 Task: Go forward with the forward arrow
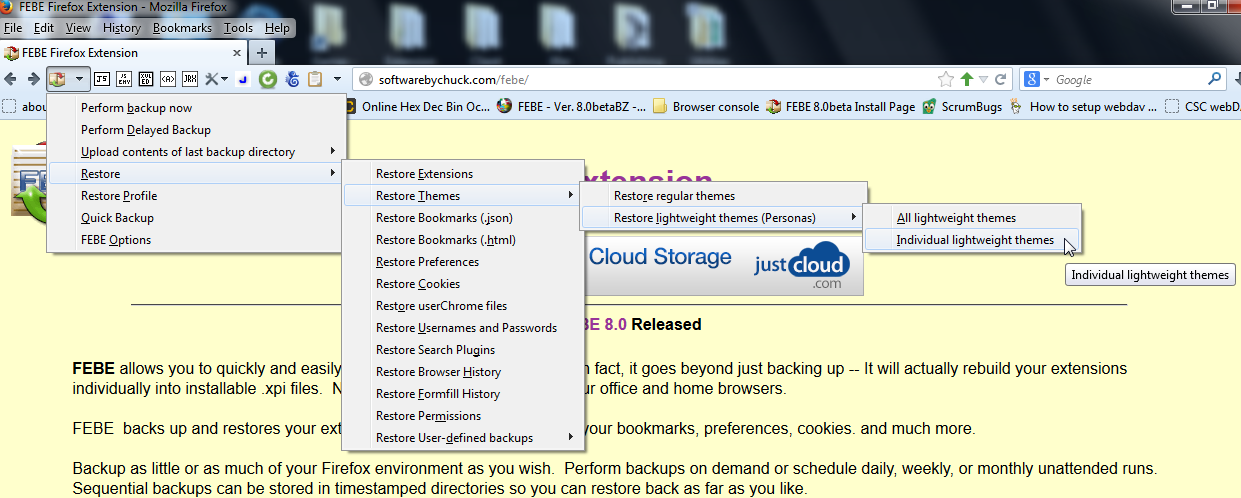(x=33, y=79)
